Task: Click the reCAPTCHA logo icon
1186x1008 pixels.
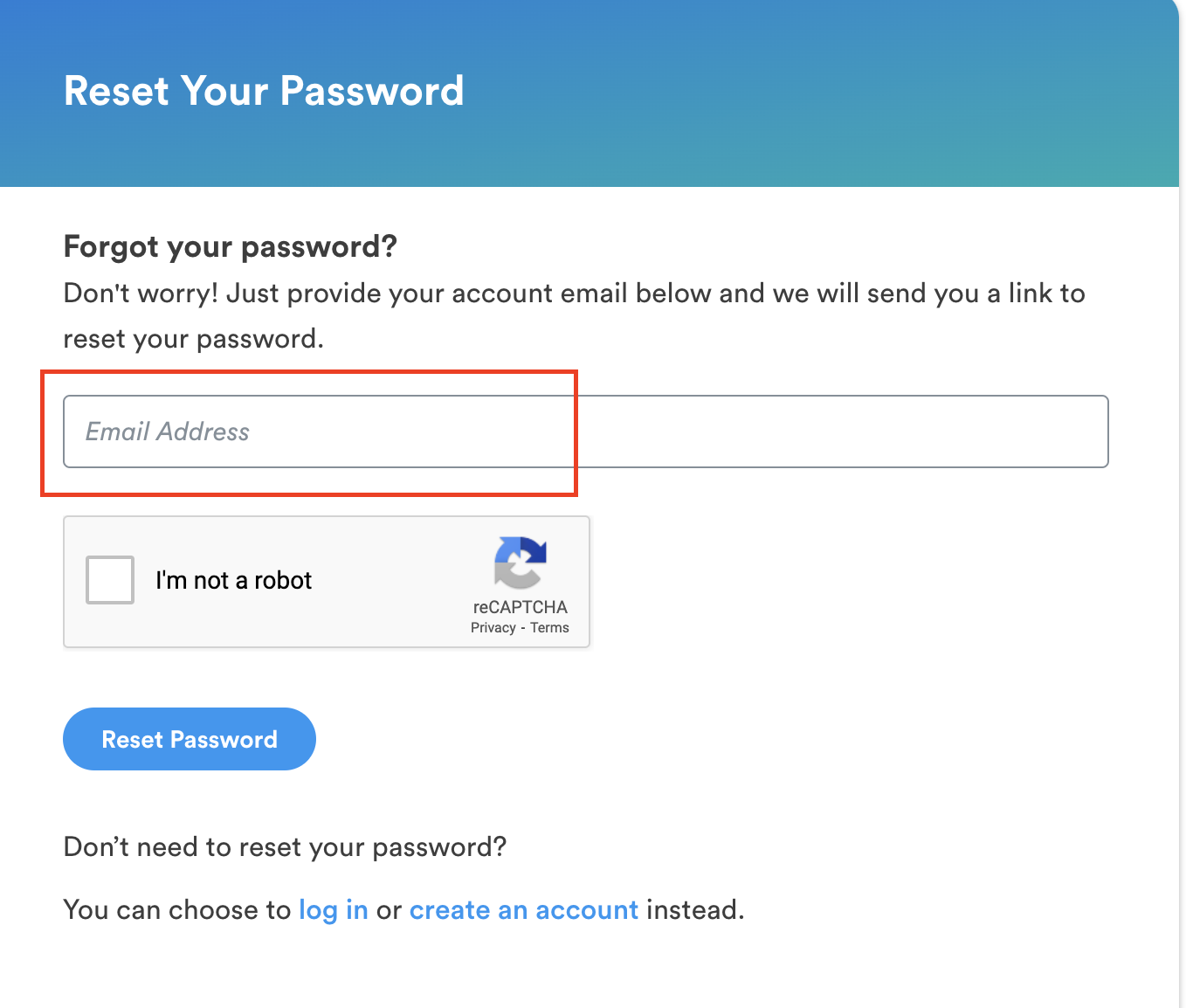Action: [521, 563]
